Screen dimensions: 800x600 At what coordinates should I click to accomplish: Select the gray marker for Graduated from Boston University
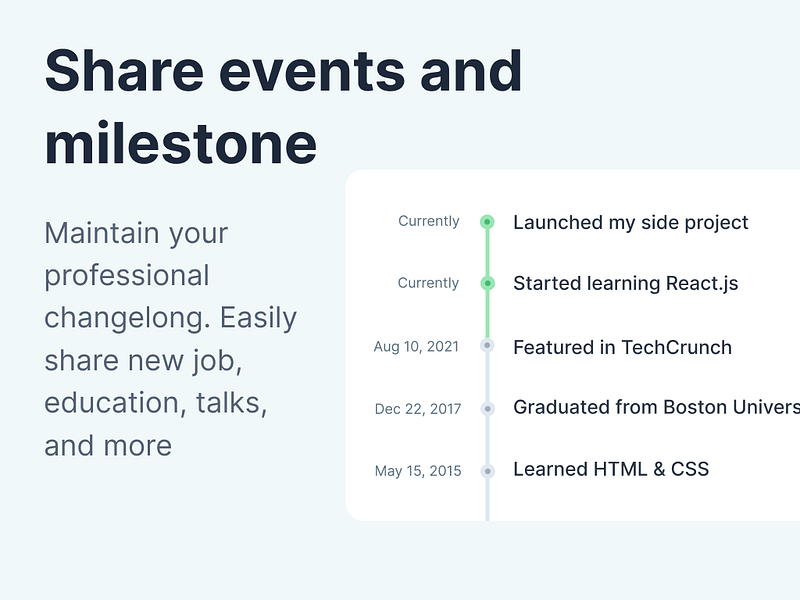tap(487, 409)
